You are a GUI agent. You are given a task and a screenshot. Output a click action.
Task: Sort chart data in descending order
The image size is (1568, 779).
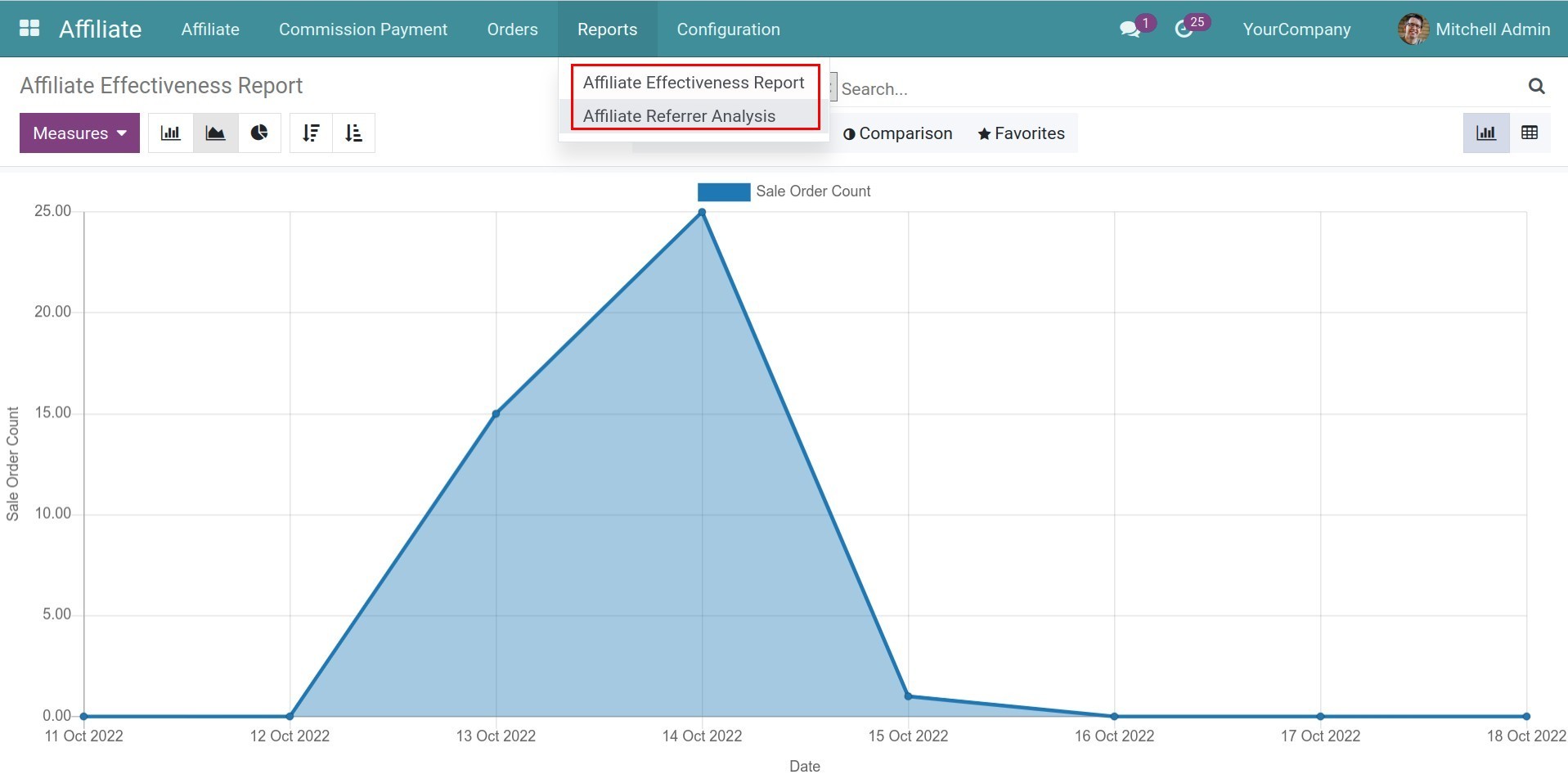tap(311, 133)
